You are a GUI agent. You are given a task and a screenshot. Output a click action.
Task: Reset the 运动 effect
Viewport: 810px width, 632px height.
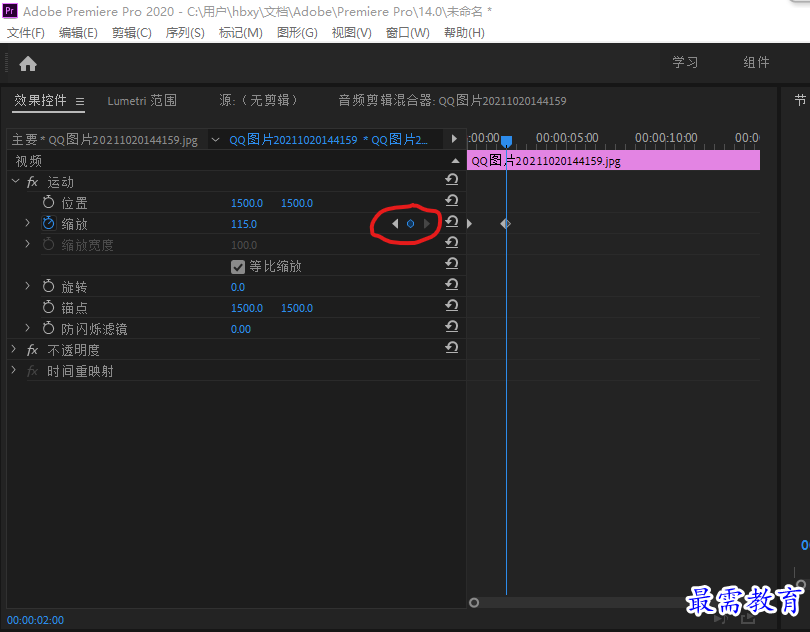click(x=451, y=180)
